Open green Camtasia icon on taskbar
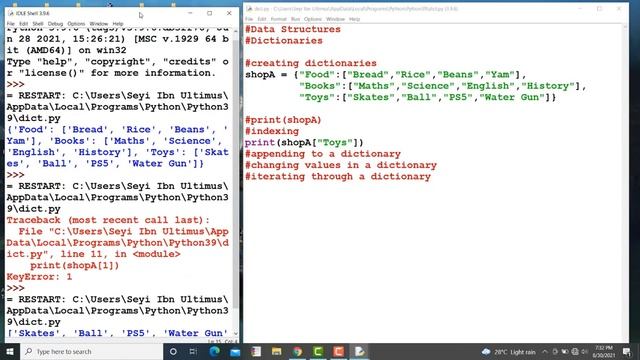Screen dimensions: 640x360 318,351
